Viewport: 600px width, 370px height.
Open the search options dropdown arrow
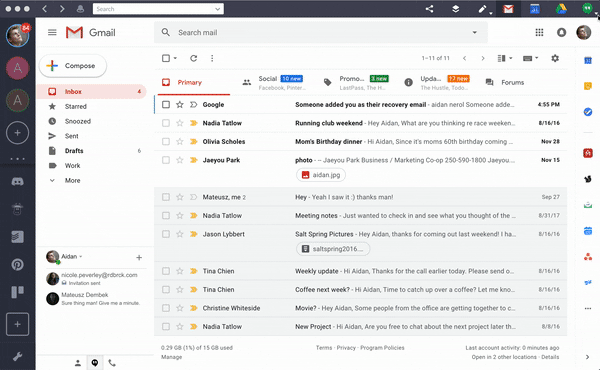pyautogui.click(x=474, y=33)
